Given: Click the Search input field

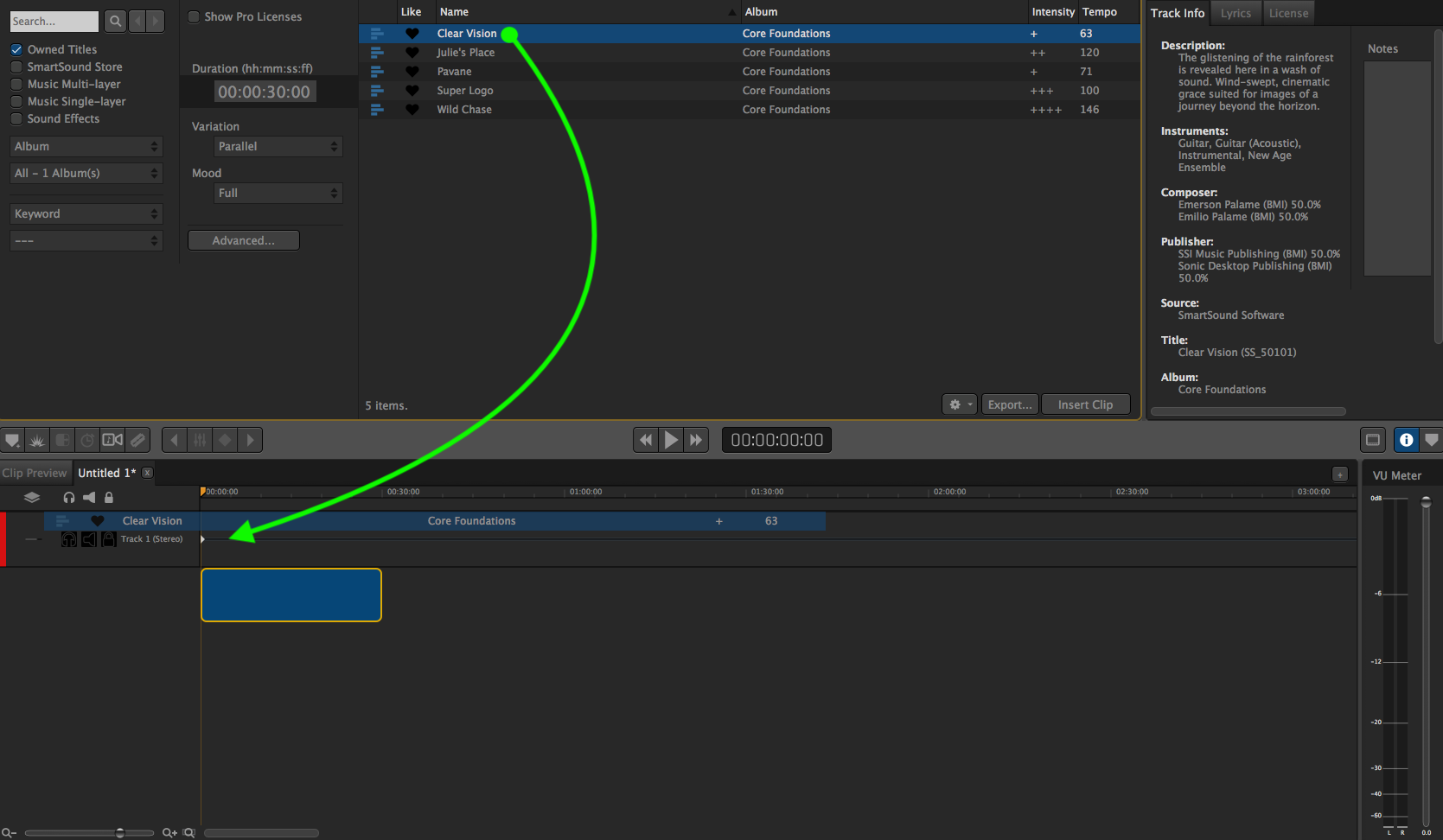Looking at the screenshot, I should point(54,21).
